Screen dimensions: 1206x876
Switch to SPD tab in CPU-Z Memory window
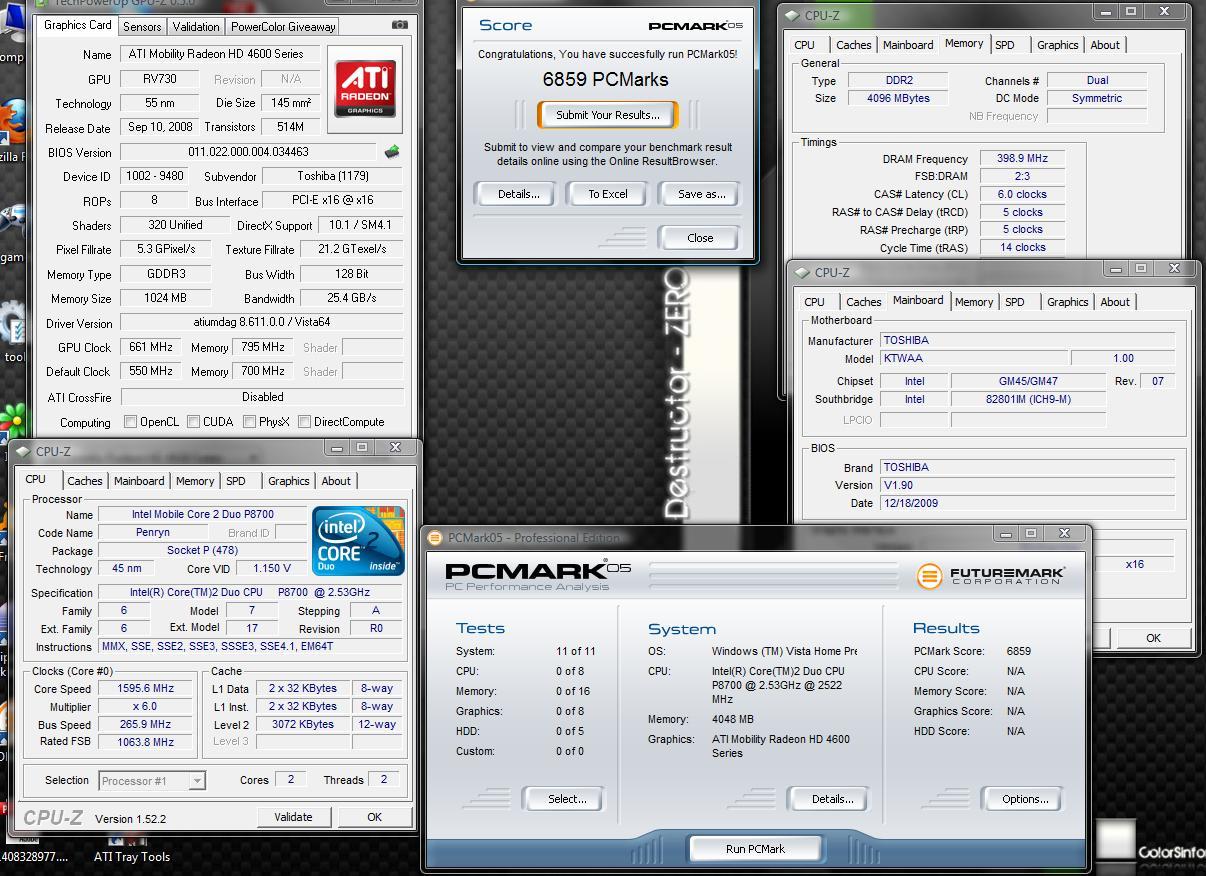click(1004, 45)
